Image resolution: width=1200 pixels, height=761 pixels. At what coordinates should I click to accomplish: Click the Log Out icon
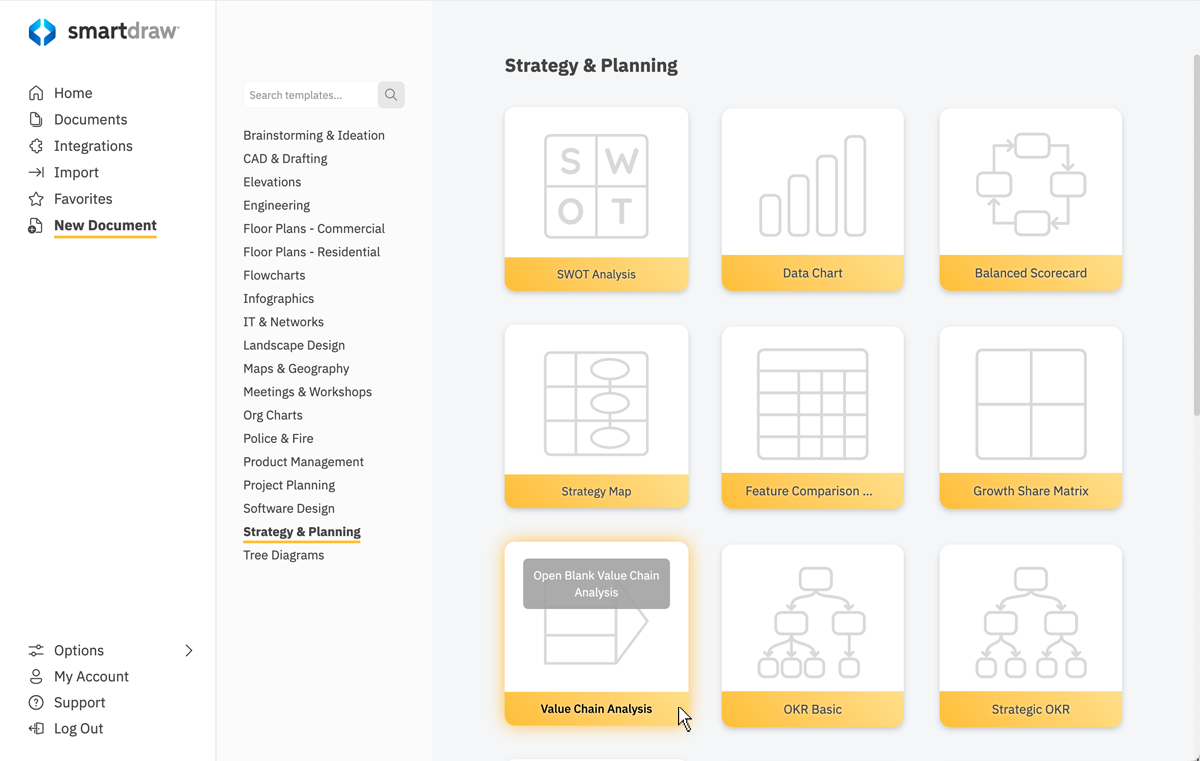coord(36,728)
